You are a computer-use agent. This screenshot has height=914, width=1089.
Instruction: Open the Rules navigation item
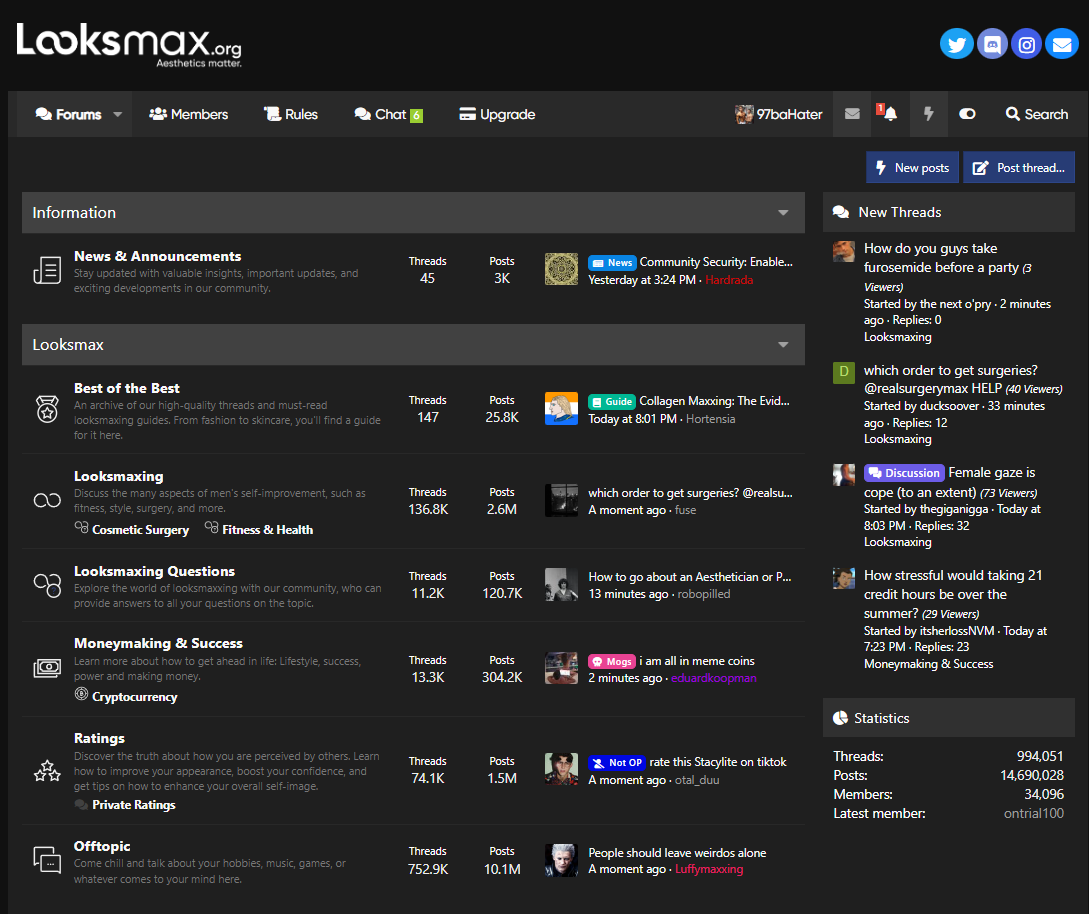pyautogui.click(x=291, y=114)
